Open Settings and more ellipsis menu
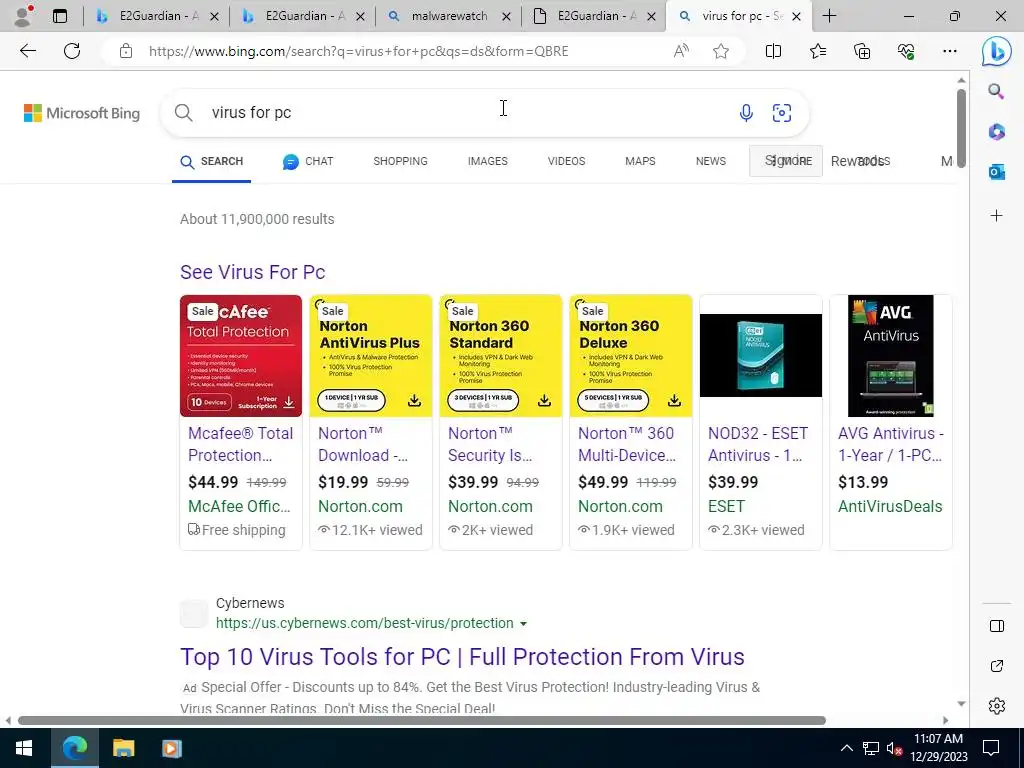Image resolution: width=1024 pixels, height=768 pixels. [x=950, y=51]
